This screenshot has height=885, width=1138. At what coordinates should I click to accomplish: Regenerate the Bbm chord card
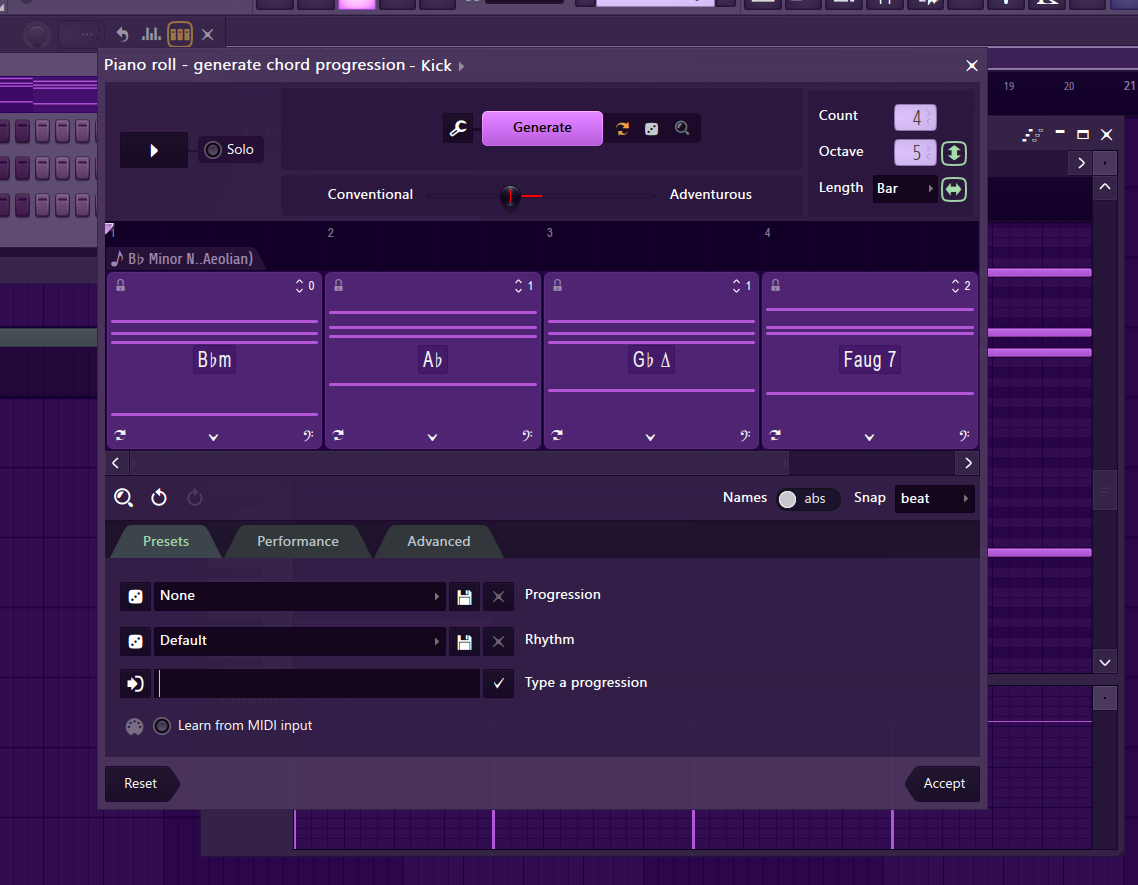[x=120, y=435]
